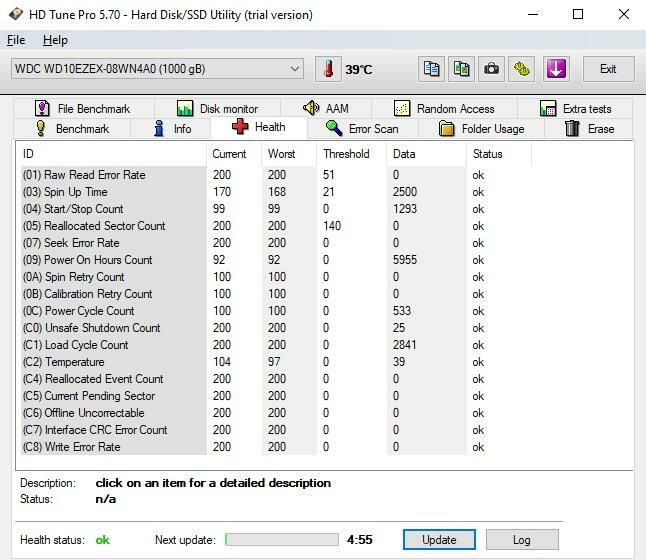The height and width of the screenshot is (560, 646).
Task: Click the Extra tests calculator icon
Action: (548, 108)
